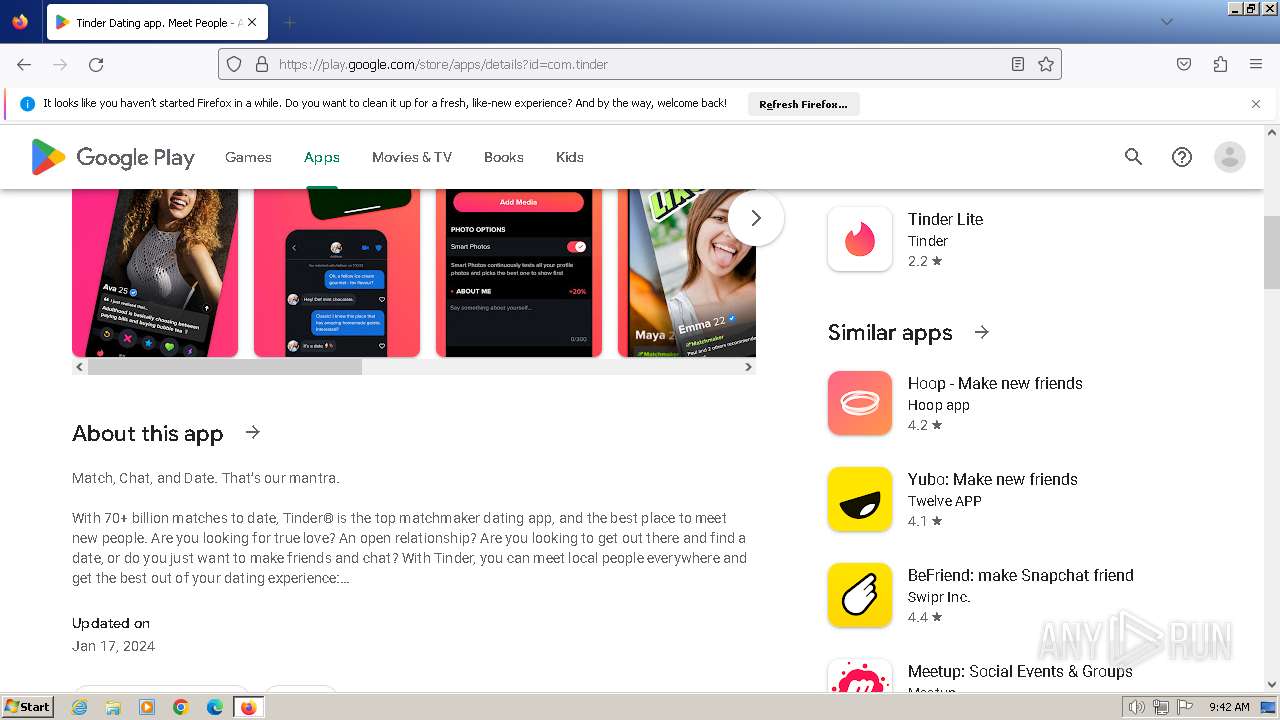Open Internet Explorer from the taskbar
Screen dimensions: 1280x720
pos(80,707)
